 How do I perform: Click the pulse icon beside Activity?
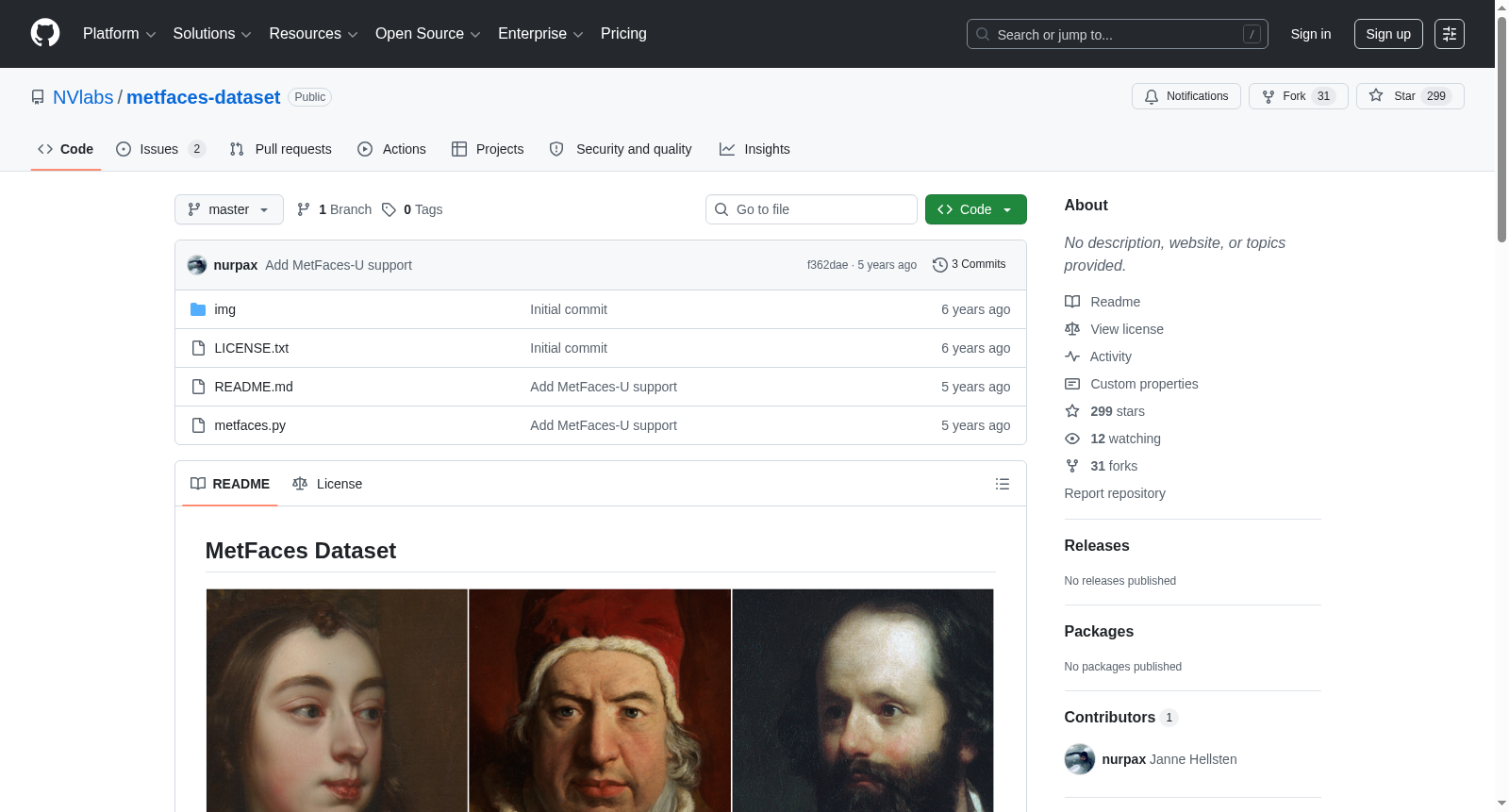[1072, 356]
